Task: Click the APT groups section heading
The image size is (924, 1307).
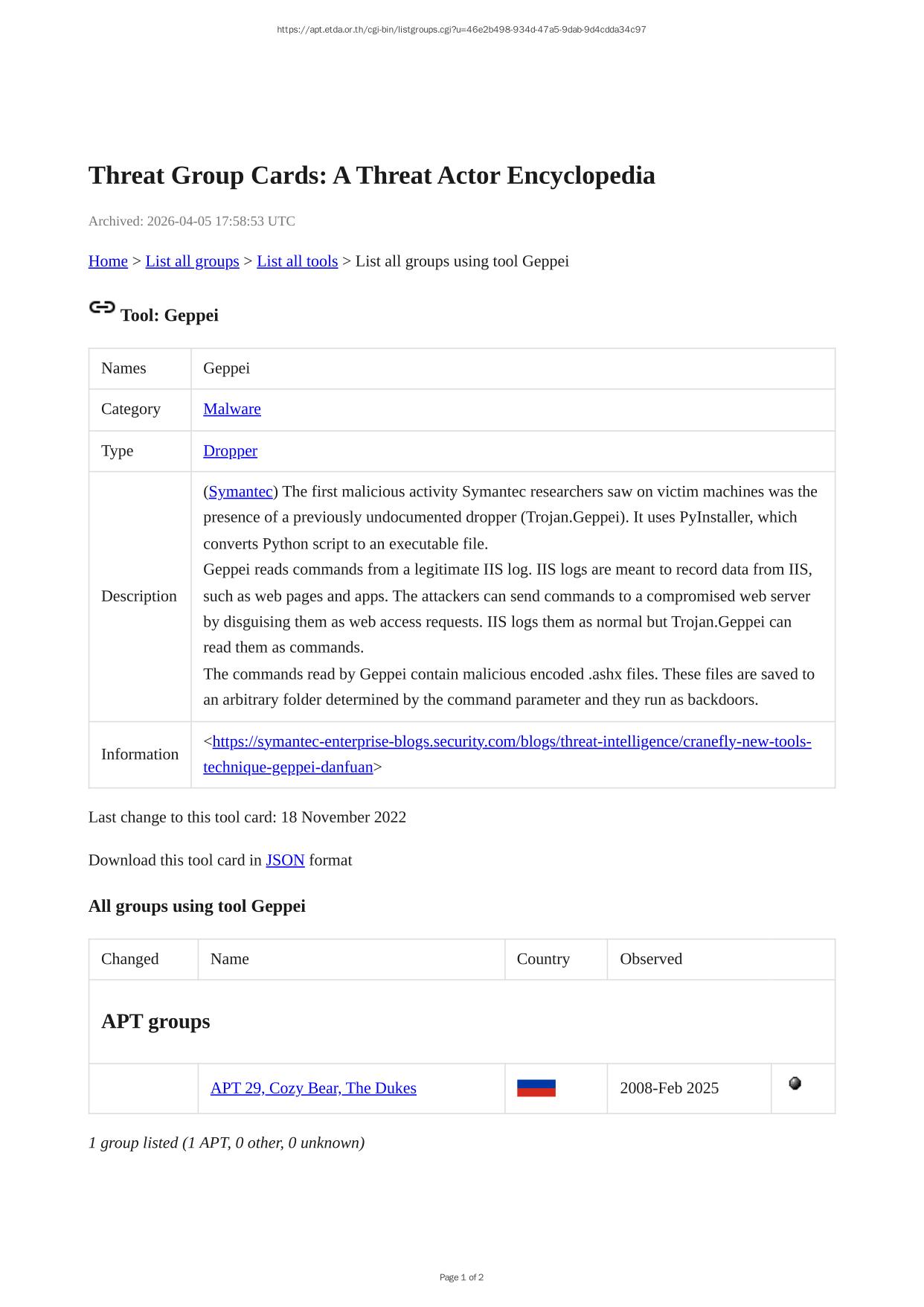Action: pos(155,1021)
